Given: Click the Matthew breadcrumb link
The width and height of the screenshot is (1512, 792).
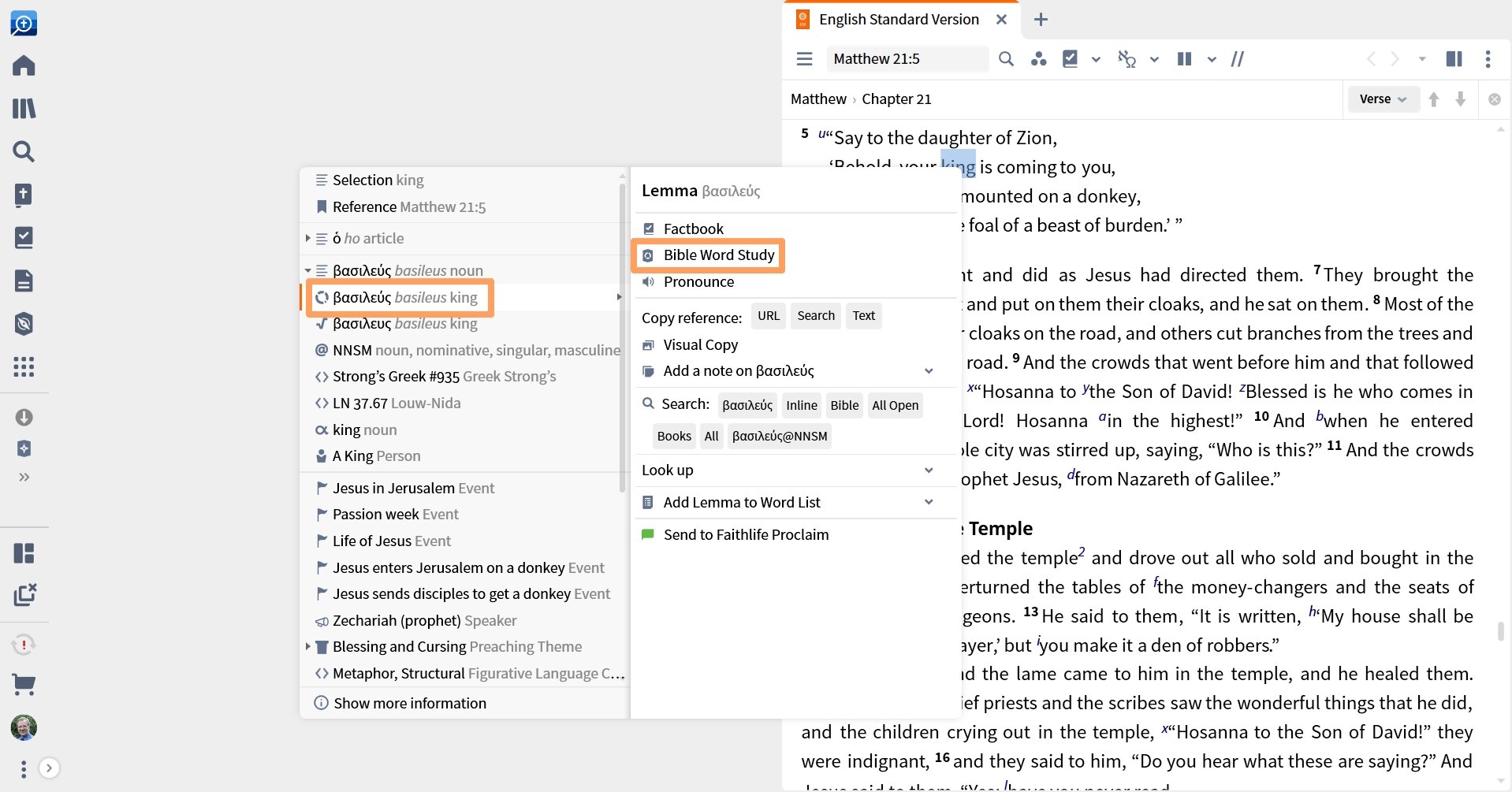Looking at the screenshot, I should (818, 99).
